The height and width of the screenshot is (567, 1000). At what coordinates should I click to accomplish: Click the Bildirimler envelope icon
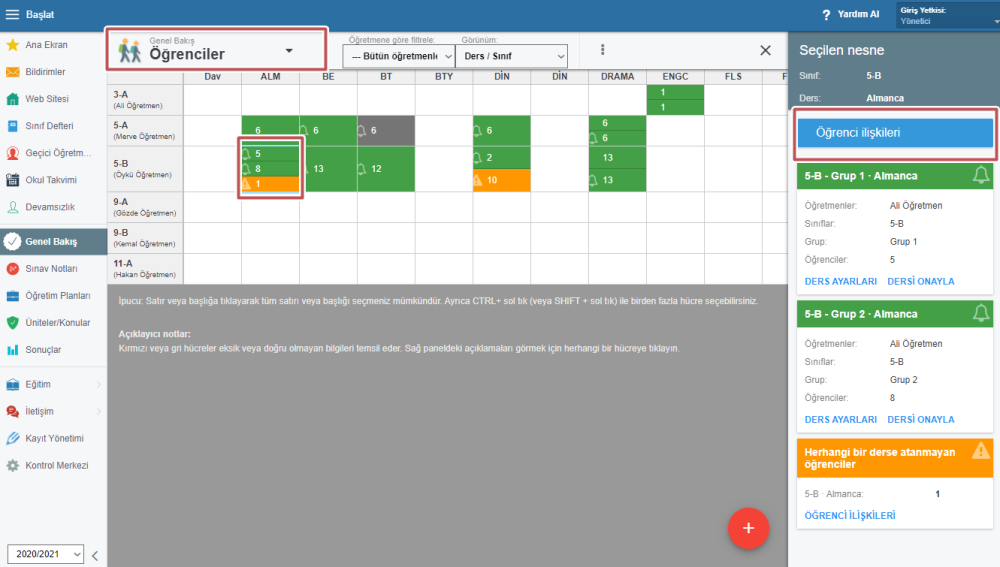click(12, 72)
